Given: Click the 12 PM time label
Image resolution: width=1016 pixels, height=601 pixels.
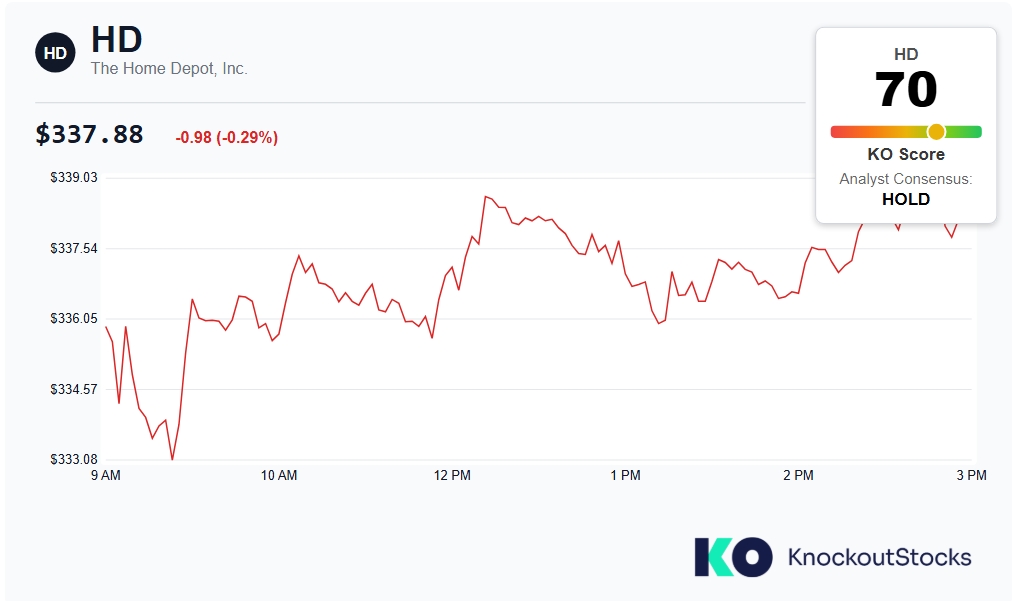Looking at the screenshot, I should (x=452, y=475).
